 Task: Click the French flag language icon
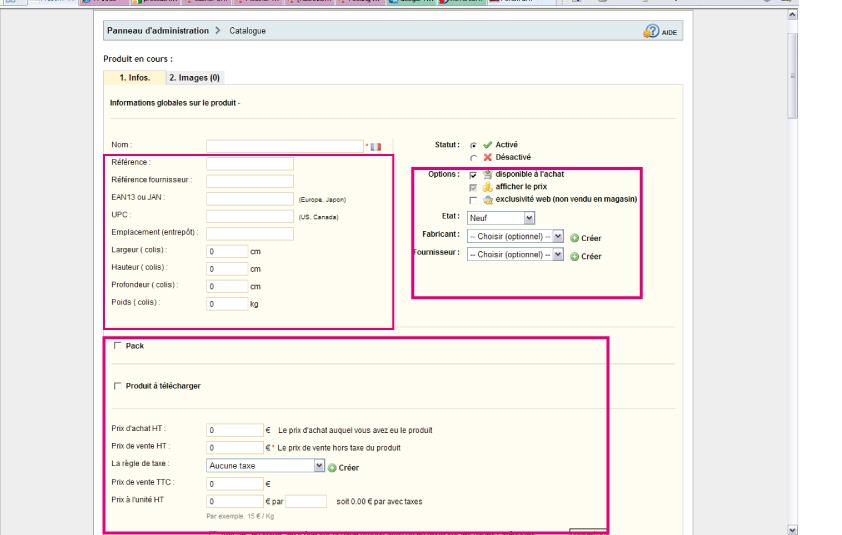pyautogui.click(x=376, y=147)
